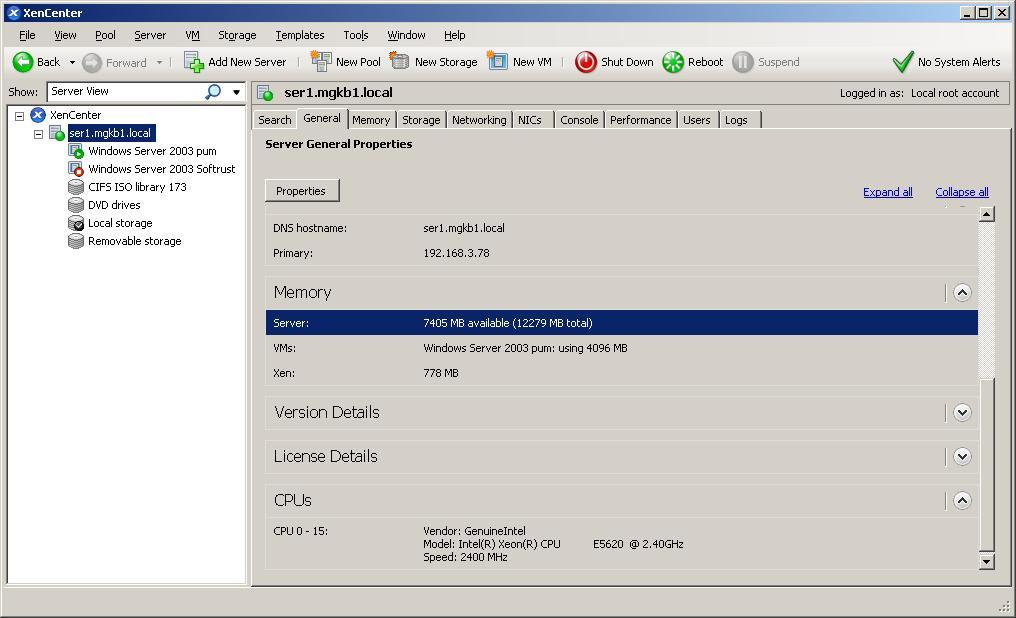Click the XenCenter title bar logo
This screenshot has height=618, width=1016.
[14, 13]
